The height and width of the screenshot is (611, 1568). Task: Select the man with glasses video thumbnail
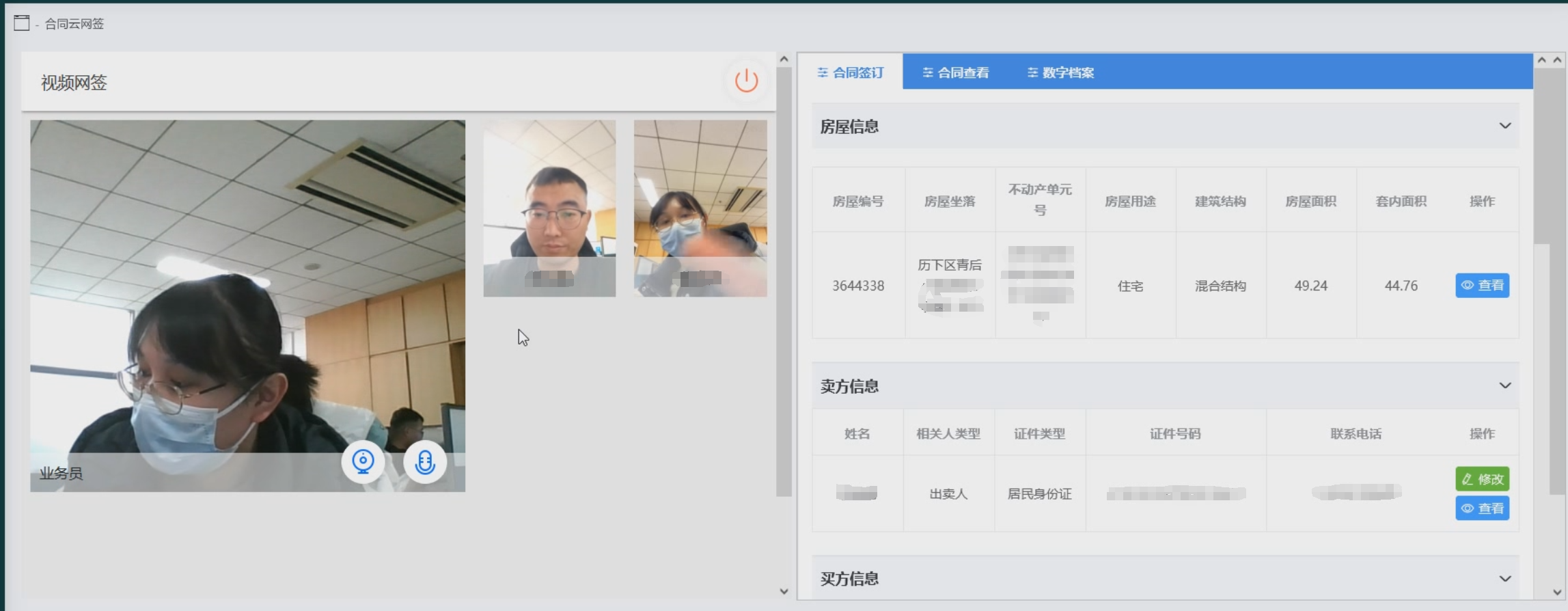[x=549, y=208]
